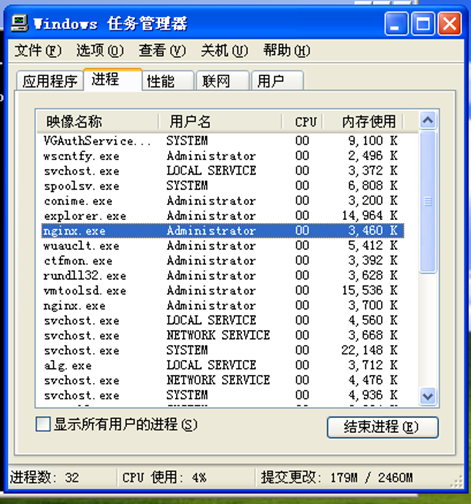Switch to the 用户 tab
This screenshot has width=471, height=504.
tap(277, 81)
